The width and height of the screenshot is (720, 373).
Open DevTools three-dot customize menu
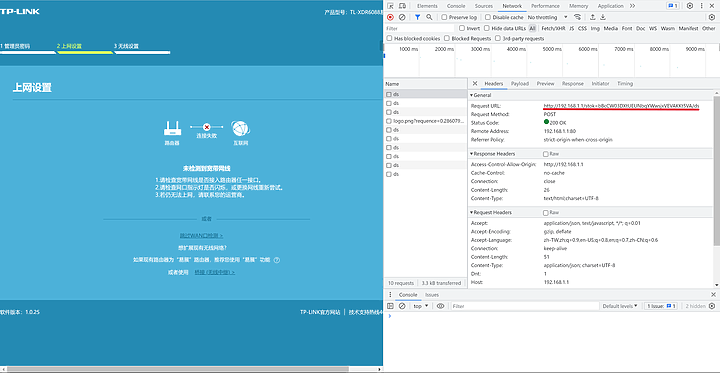pyautogui.click(x=702, y=6)
